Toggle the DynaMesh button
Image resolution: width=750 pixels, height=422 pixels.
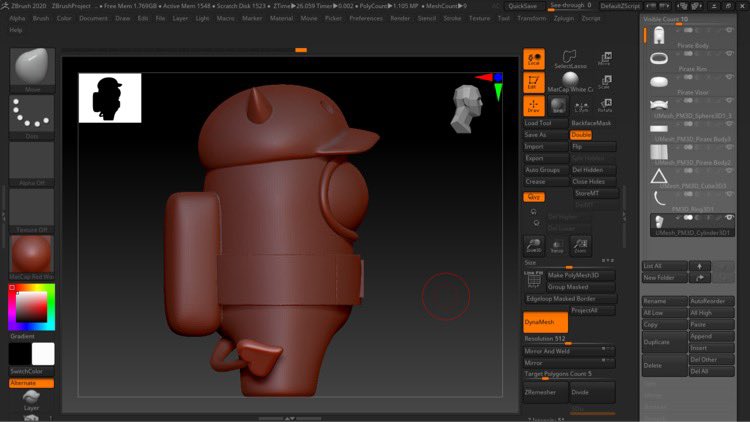(x=545, y=322)
